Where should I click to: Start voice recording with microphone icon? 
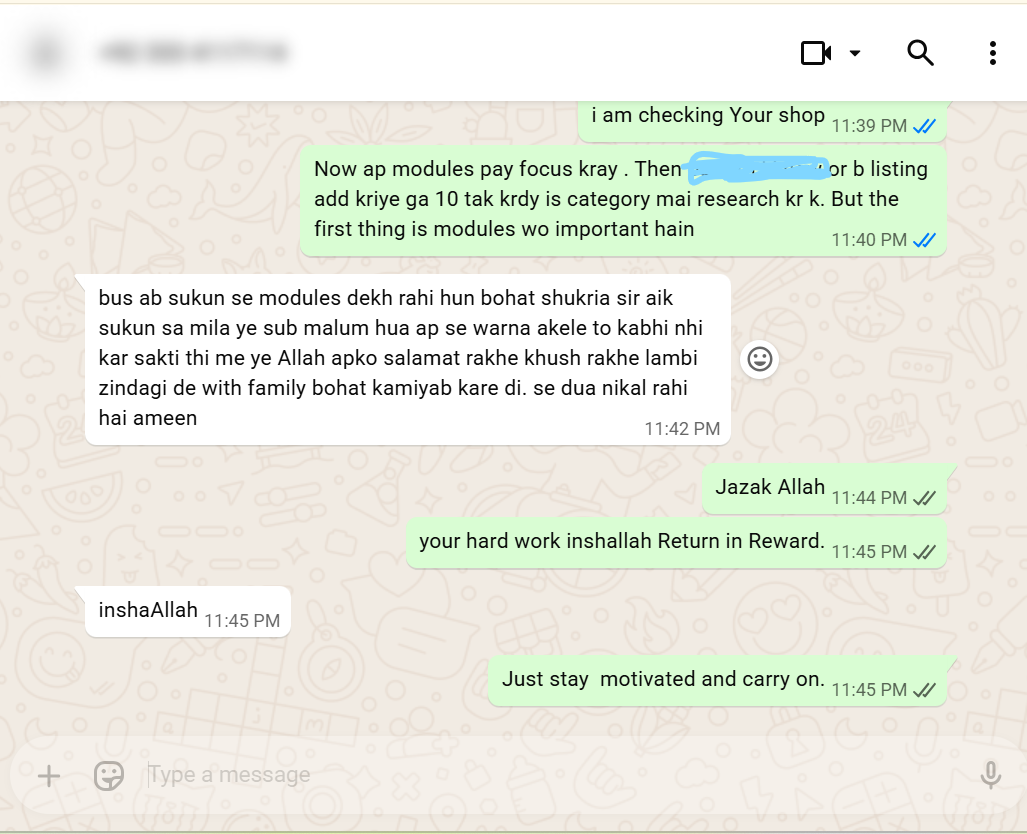990,775
